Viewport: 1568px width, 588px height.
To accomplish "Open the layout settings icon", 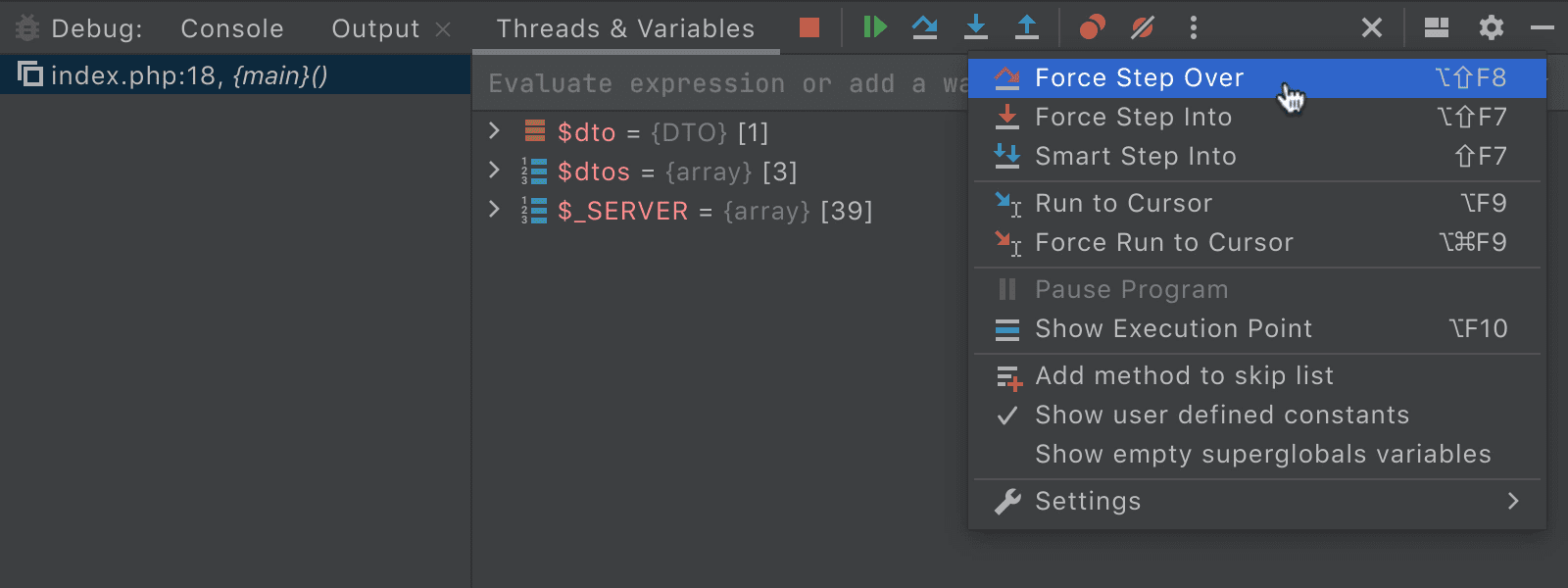I will coord(1436,27).
